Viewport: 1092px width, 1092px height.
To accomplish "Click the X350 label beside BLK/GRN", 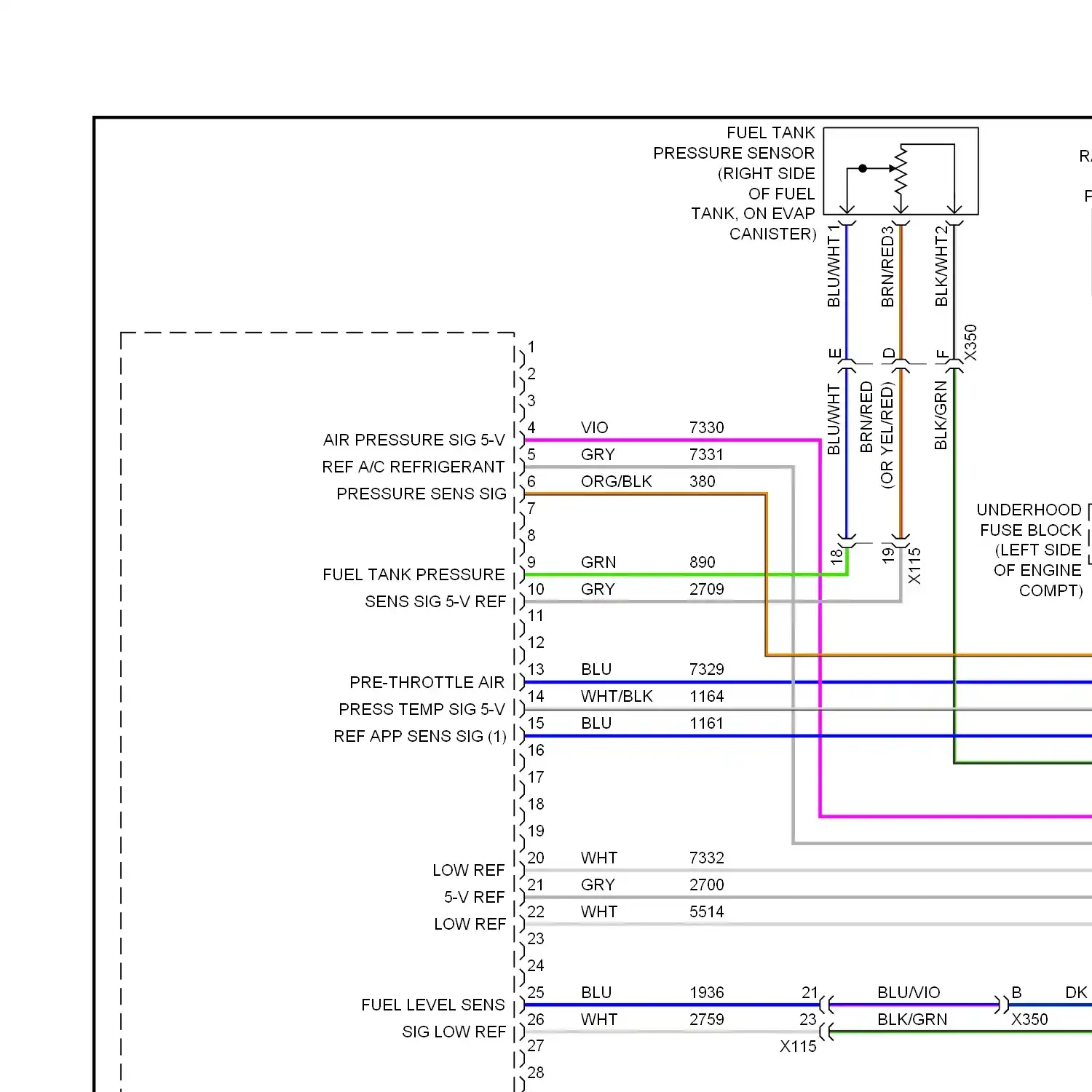I will point(1029,1019).
